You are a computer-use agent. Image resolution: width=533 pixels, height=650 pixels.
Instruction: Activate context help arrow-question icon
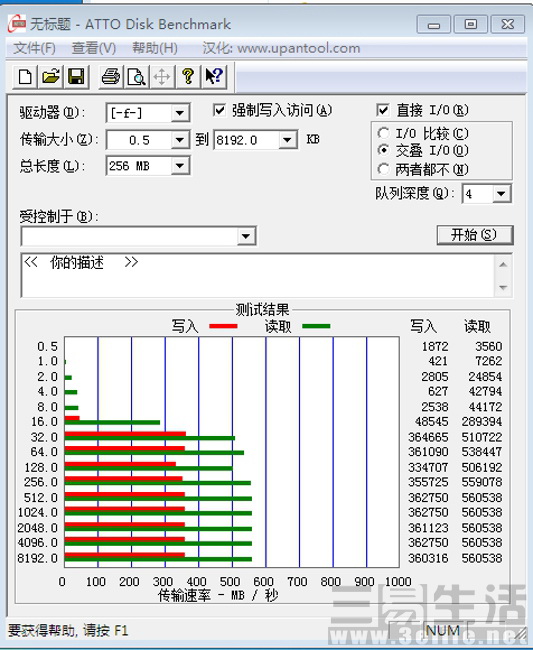pyautogui.click(x=214, y=77)
